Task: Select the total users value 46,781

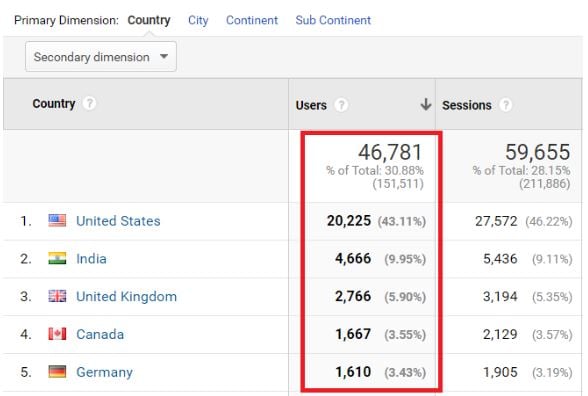Action: pos(390,153)
